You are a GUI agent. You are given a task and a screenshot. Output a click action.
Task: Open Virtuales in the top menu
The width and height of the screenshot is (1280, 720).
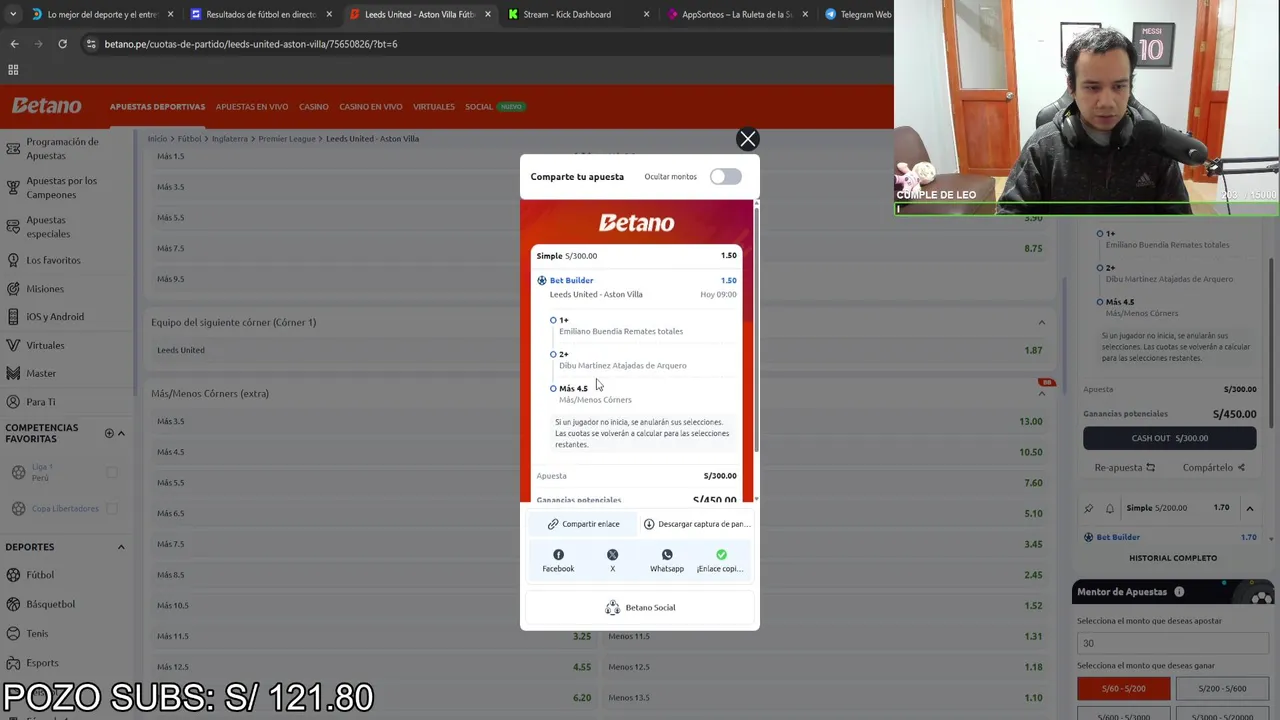pyautogui.click(x=433, y=107)
